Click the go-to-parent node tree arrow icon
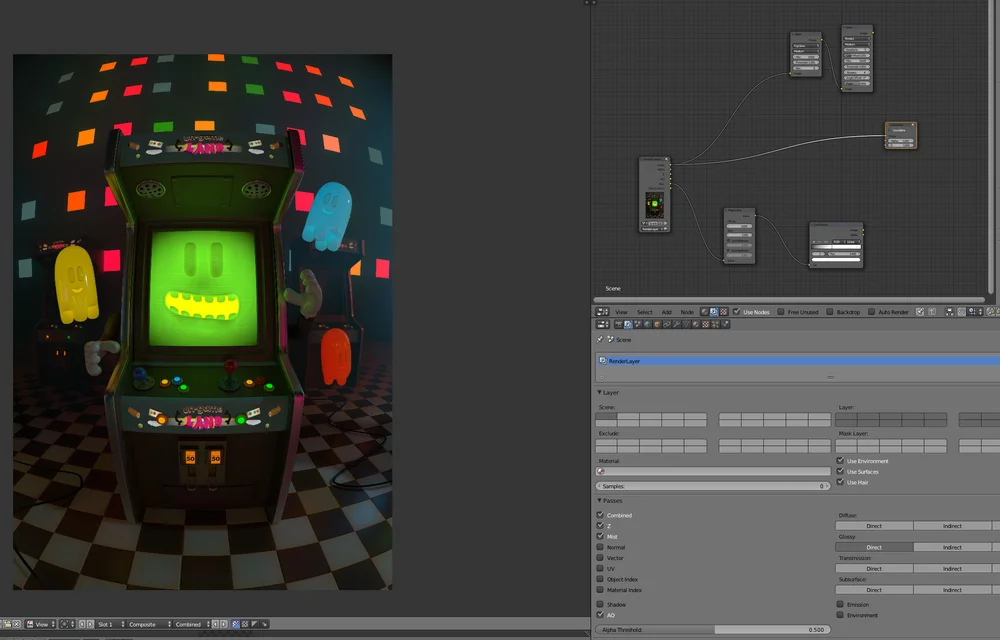The image size is (1000, 640). coord(932,312)
